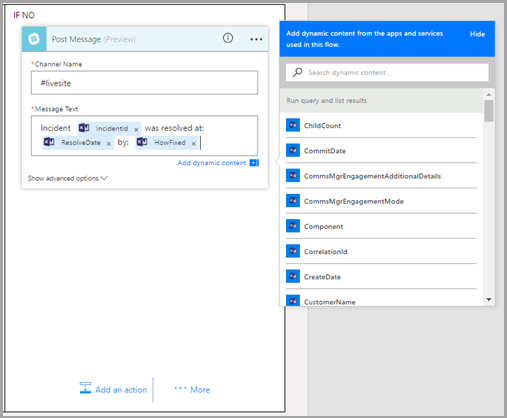Viewport: 507px width, 418px height.
Task: Hide the dynamic content panel
Action: 477,34
